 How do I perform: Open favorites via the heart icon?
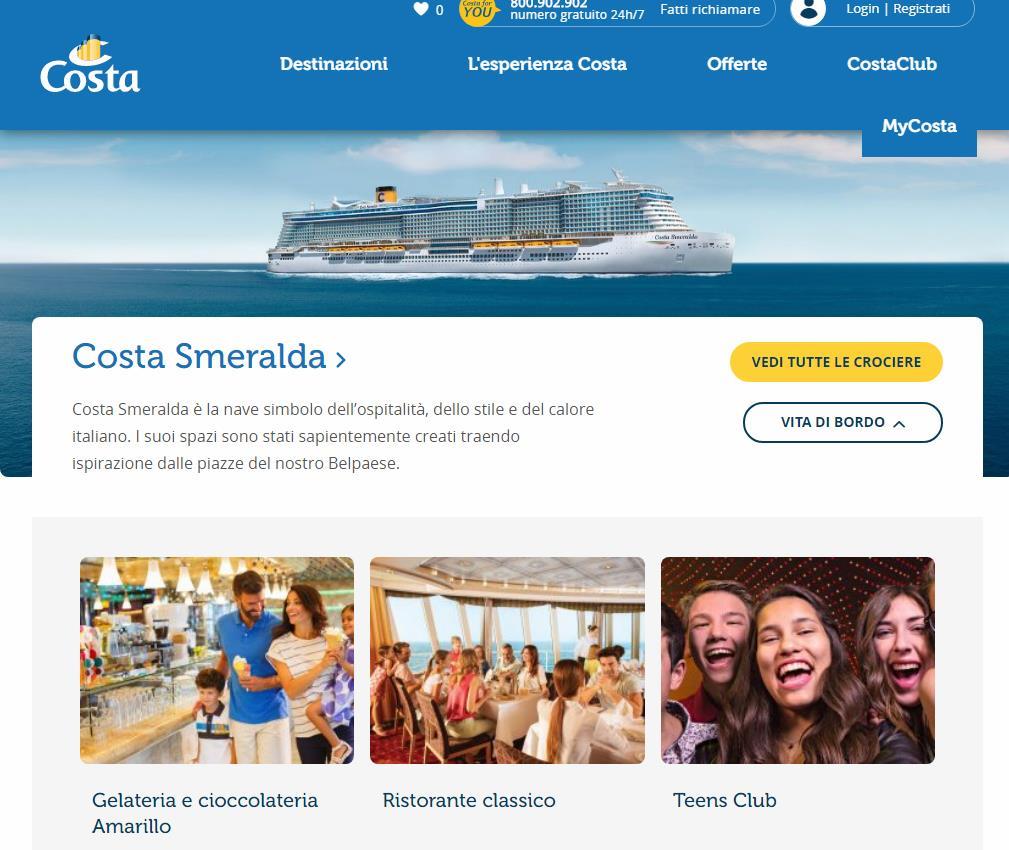pos(421,9)
